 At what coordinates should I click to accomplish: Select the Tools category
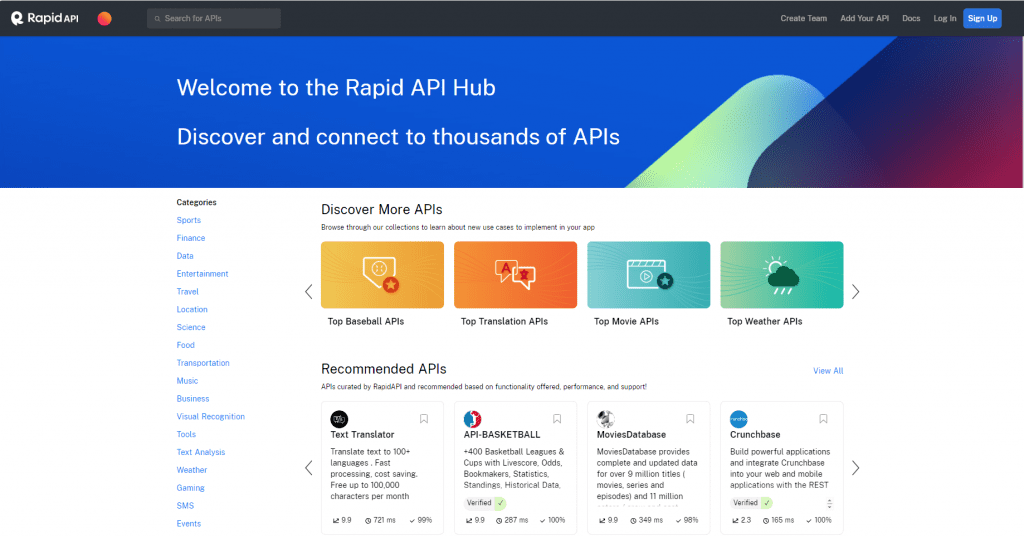click(186, 434)
